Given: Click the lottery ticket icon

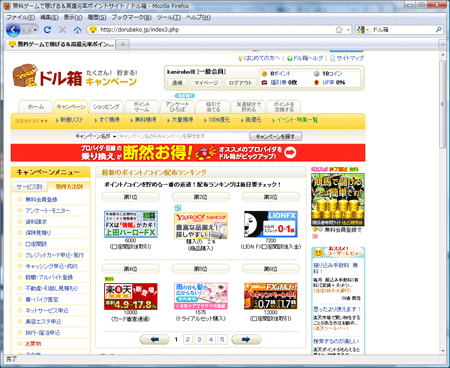Looking at the screenshot, I should pos(264,82).
